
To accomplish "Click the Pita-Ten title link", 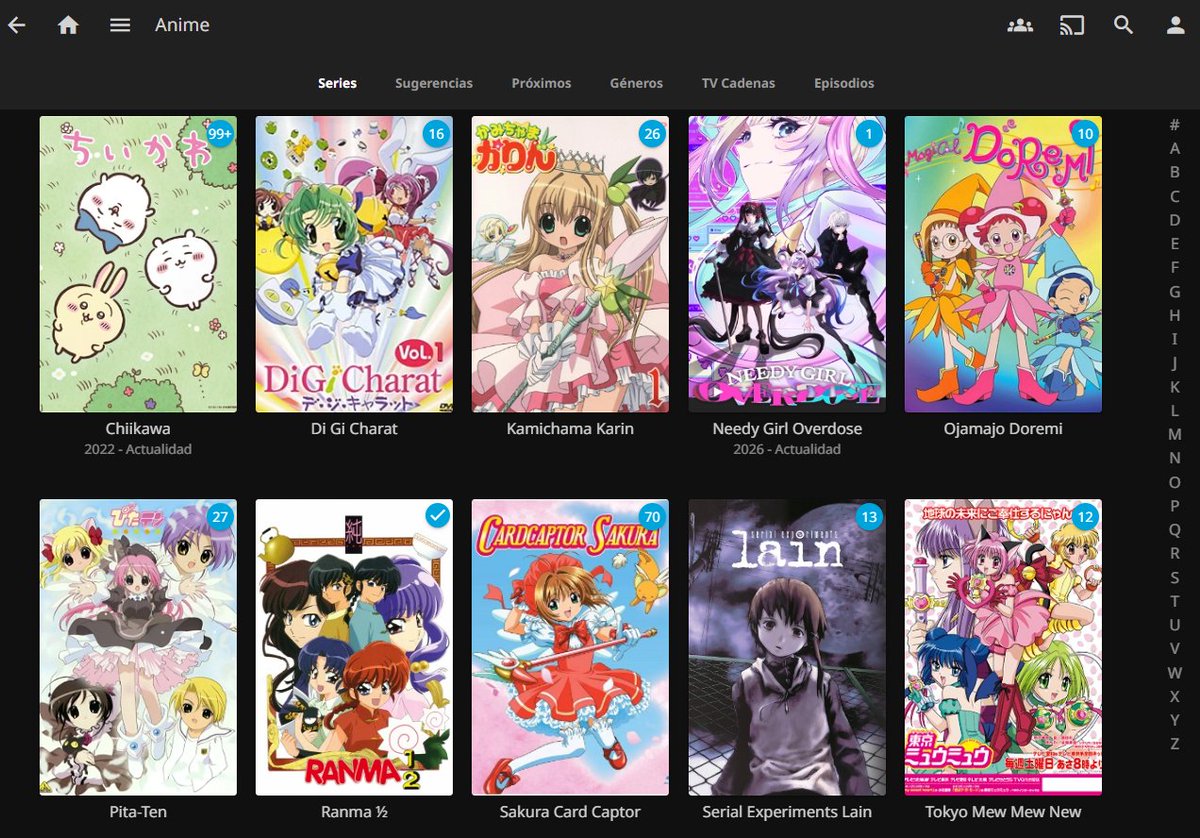I will (x=138, y=811).
